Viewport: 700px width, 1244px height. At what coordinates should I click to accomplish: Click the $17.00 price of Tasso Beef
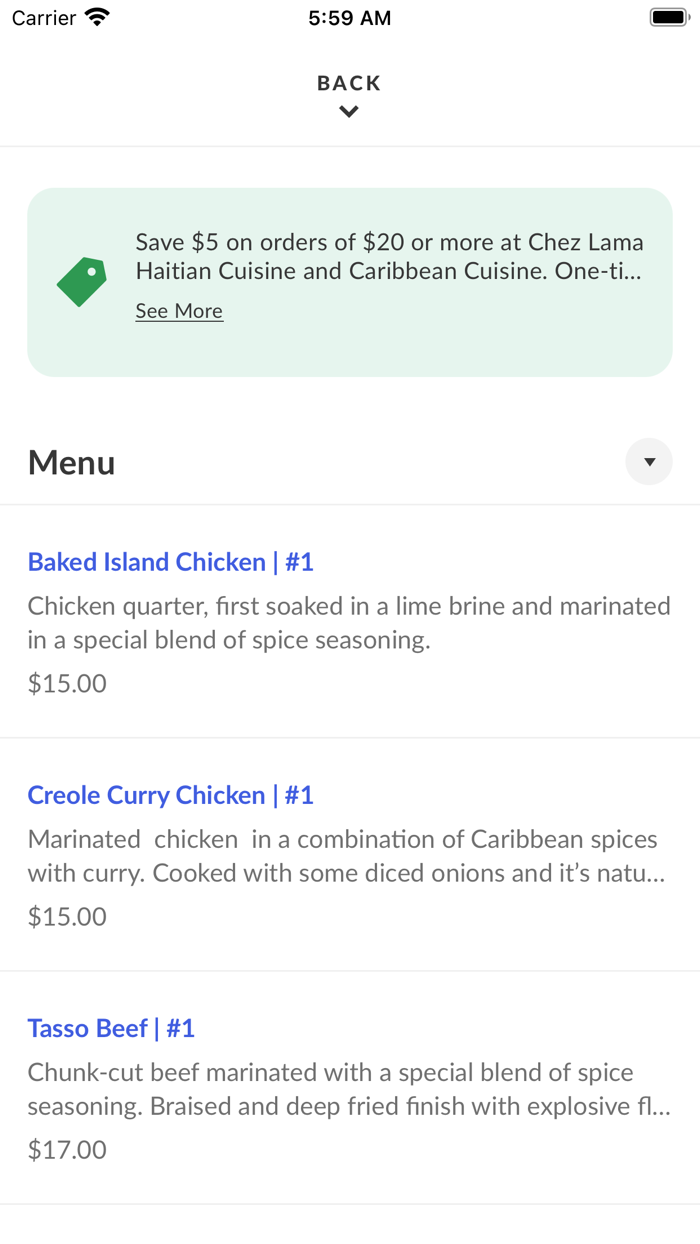pyautogui.click(x=66, y=1149)
